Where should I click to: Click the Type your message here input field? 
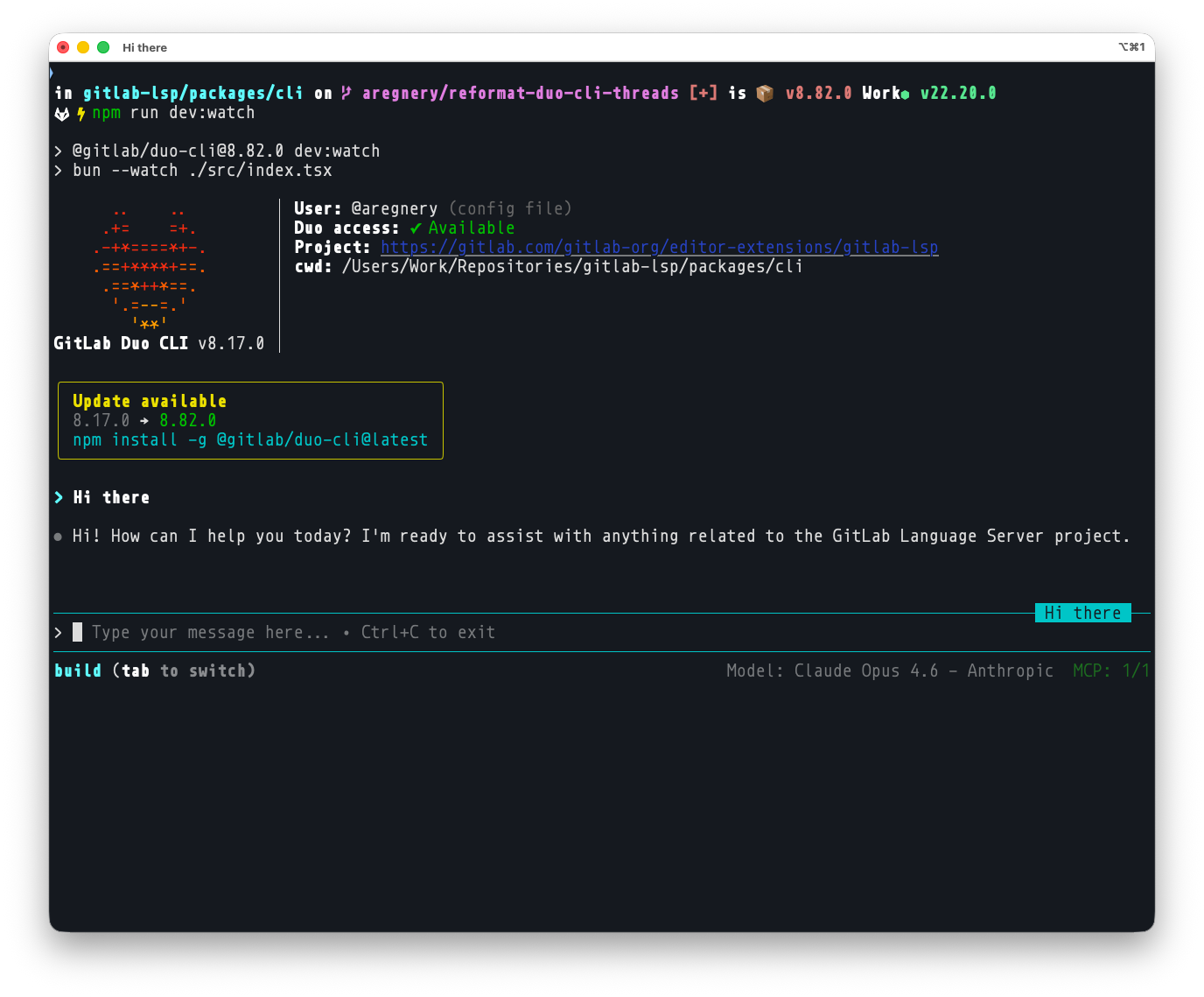click(x=208, y=631)
